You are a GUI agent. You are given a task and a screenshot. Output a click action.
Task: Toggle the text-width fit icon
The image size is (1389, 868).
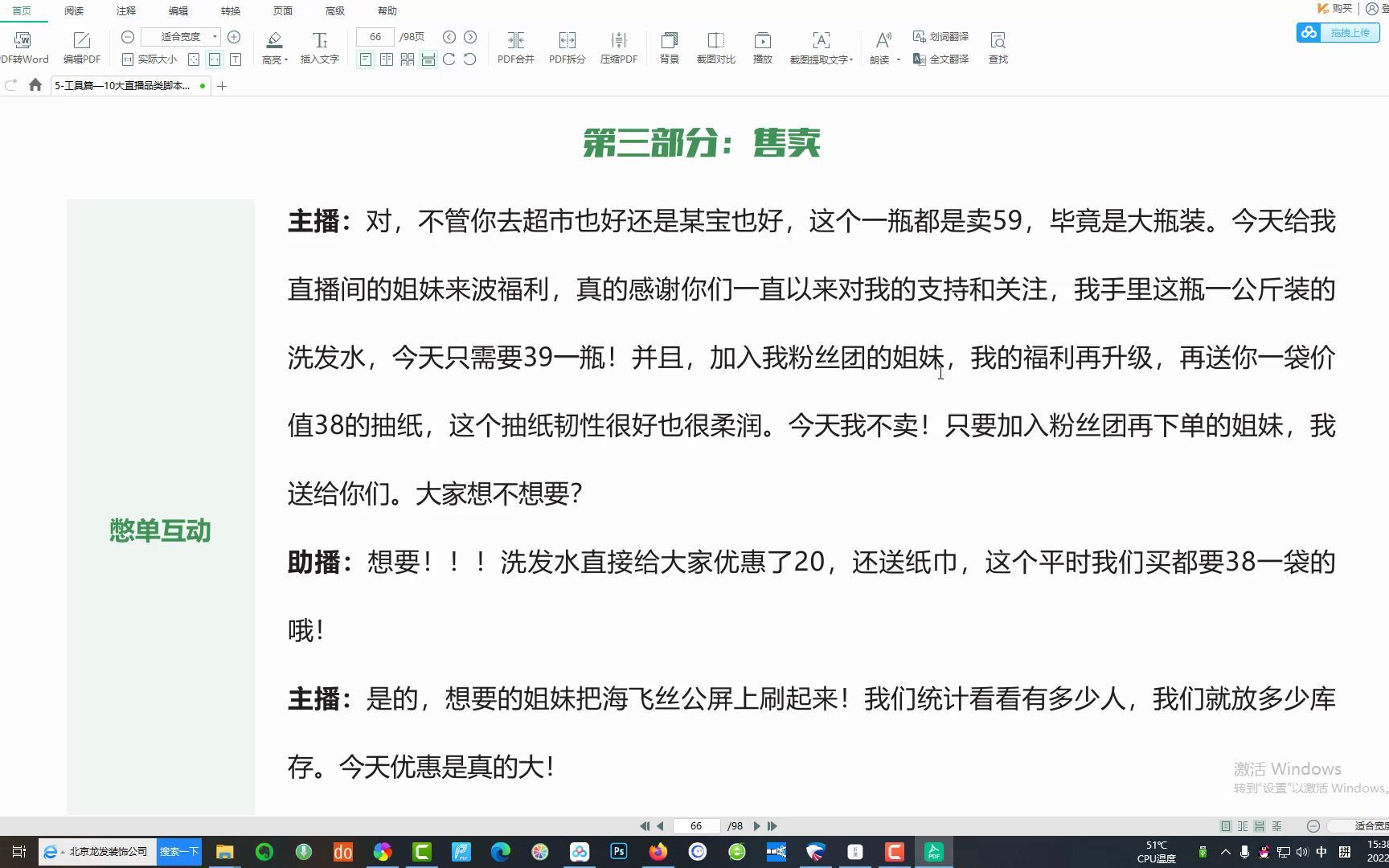pos(236,59)
